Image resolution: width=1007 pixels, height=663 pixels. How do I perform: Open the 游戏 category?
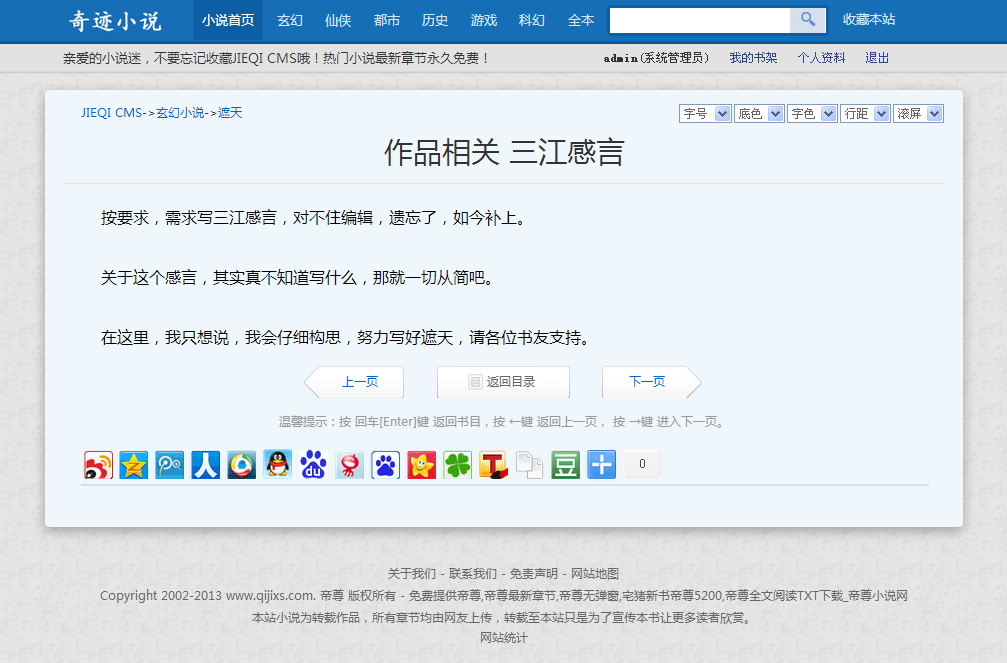(484, 21)
